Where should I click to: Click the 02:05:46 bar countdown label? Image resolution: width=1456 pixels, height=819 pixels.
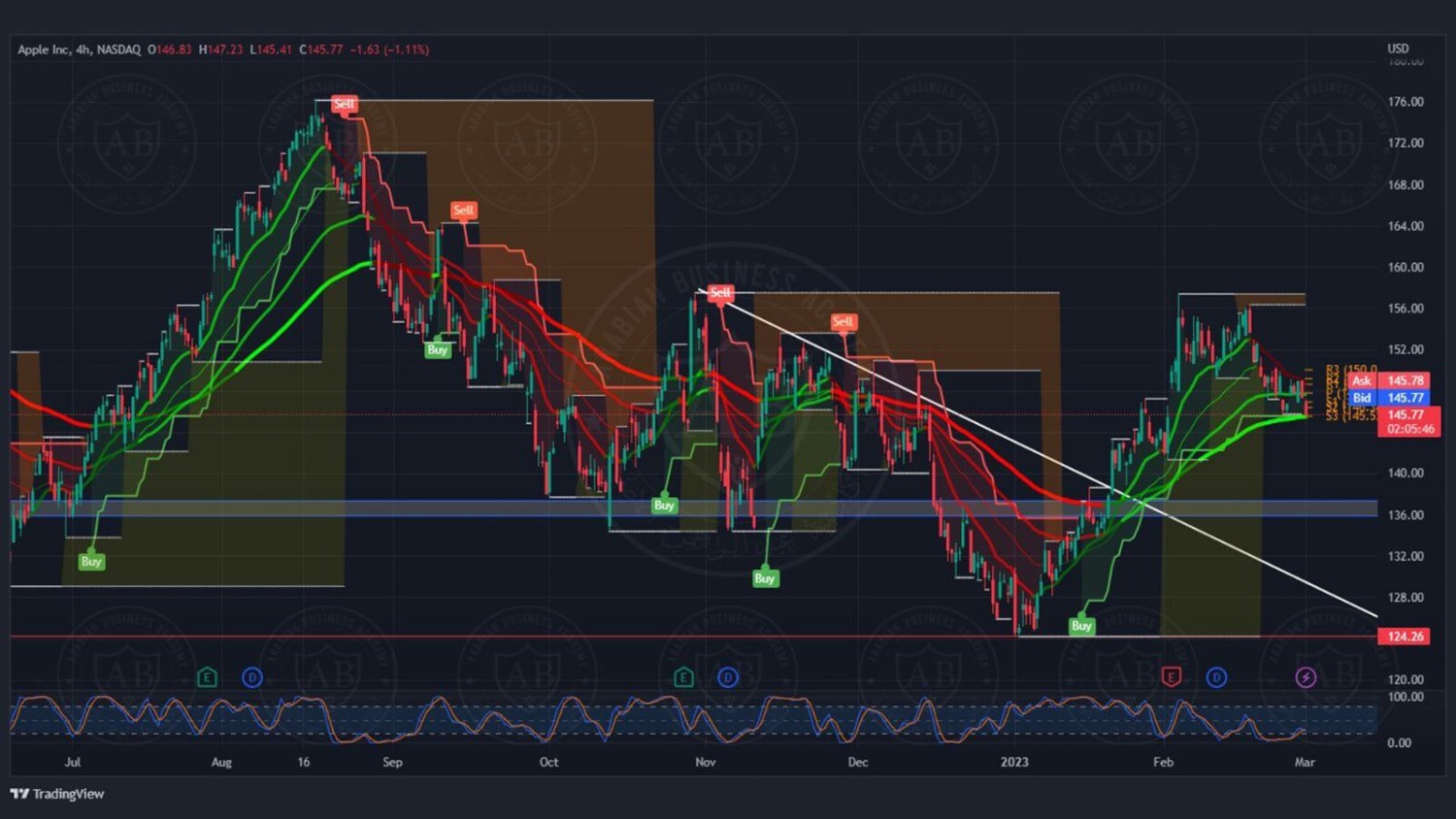click(x=1410, y=429)
